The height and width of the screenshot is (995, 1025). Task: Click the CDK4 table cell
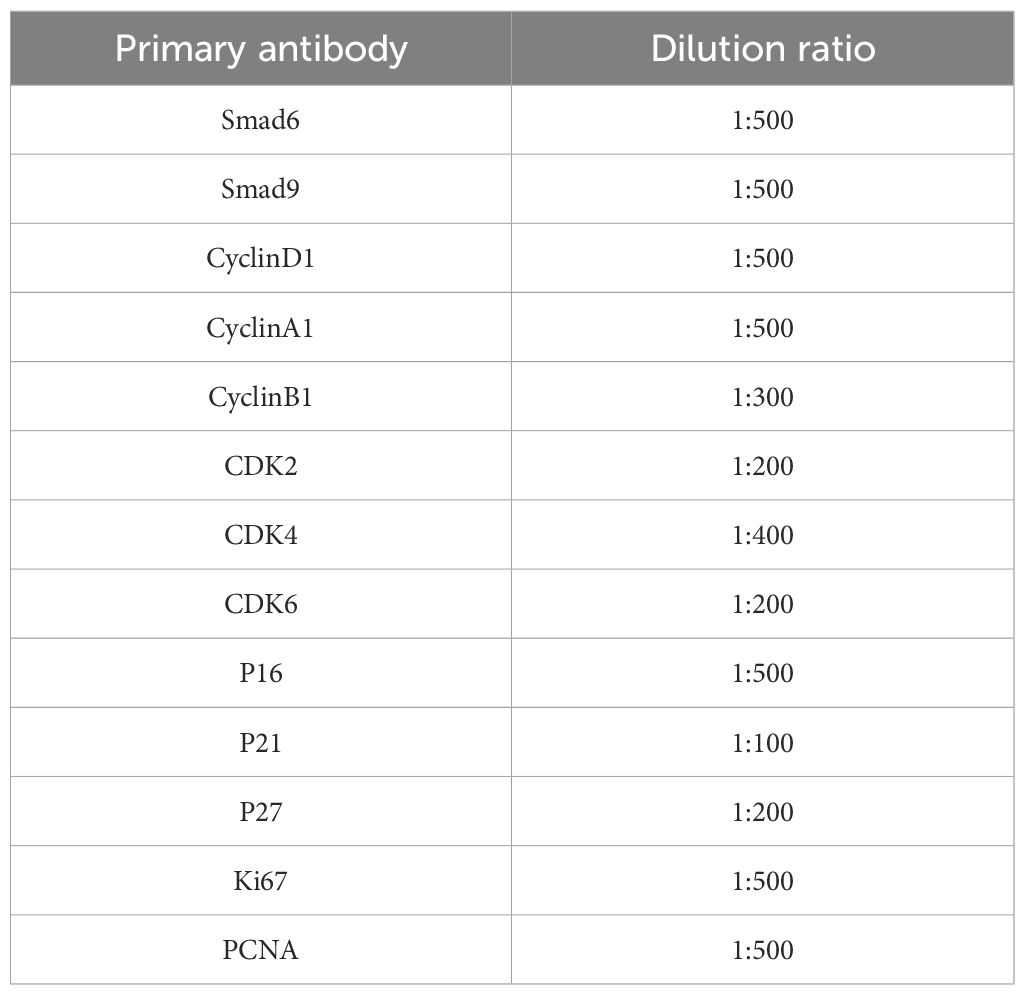(261, 535)
